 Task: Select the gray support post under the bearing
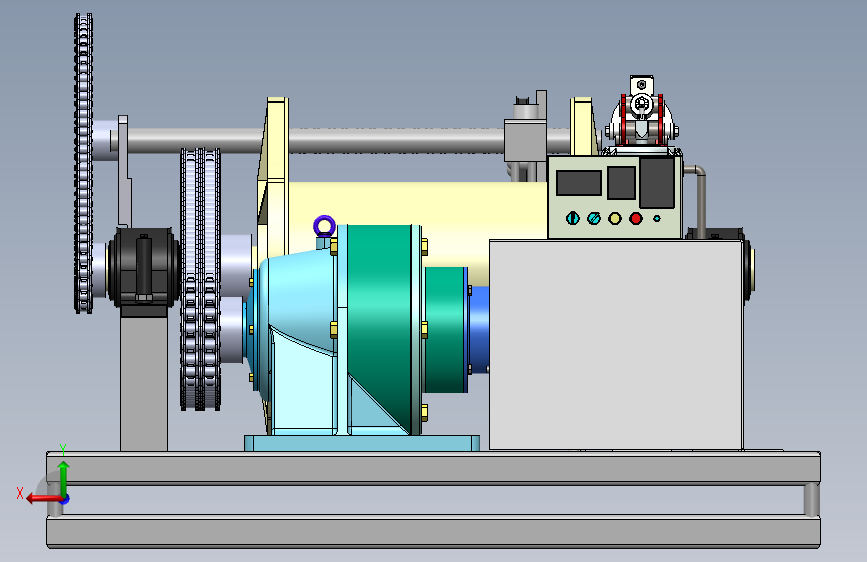point(144,382)
